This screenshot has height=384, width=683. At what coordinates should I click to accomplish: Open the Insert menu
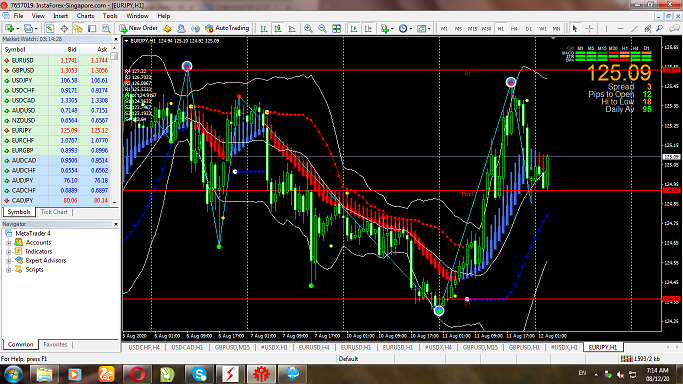tap(61, 16)
